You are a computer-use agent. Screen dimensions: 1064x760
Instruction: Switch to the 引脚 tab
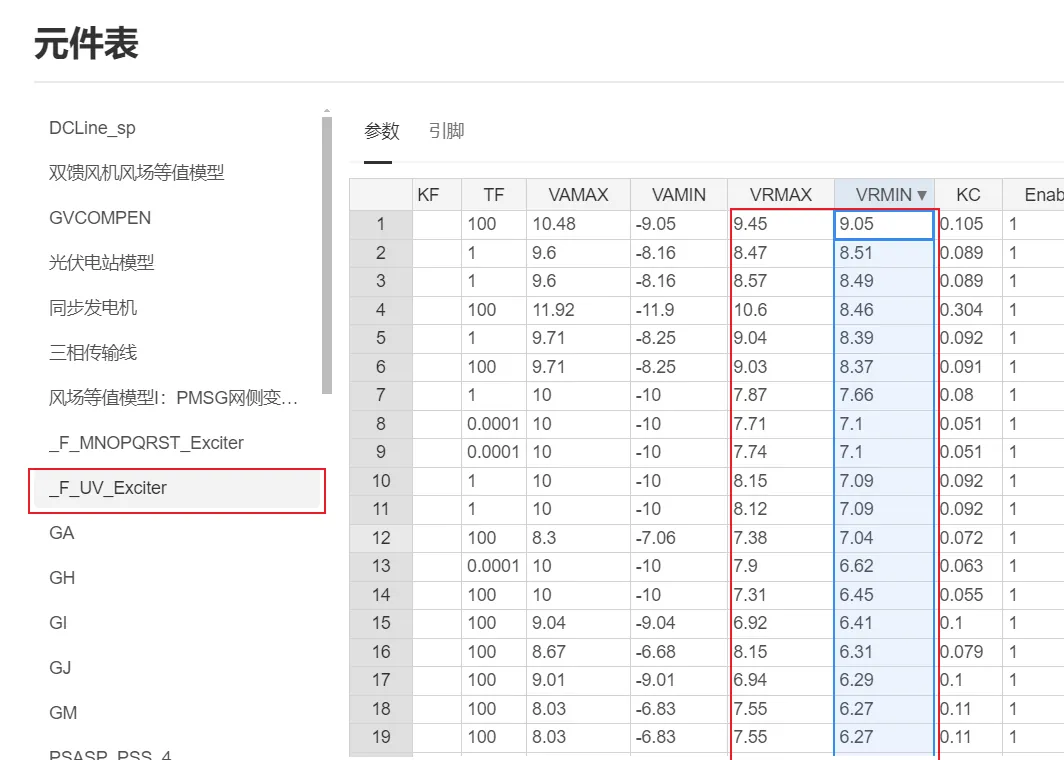click(446, 131)
